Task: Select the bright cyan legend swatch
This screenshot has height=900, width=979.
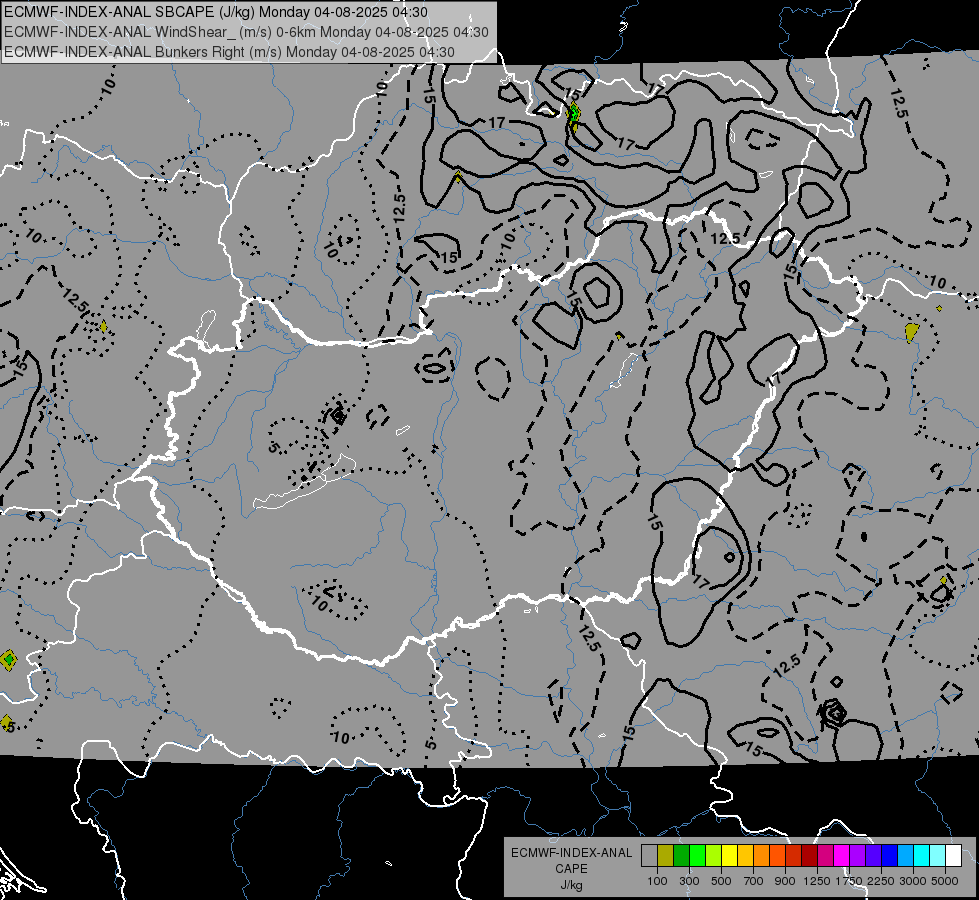Action: [x=922, y=856]
